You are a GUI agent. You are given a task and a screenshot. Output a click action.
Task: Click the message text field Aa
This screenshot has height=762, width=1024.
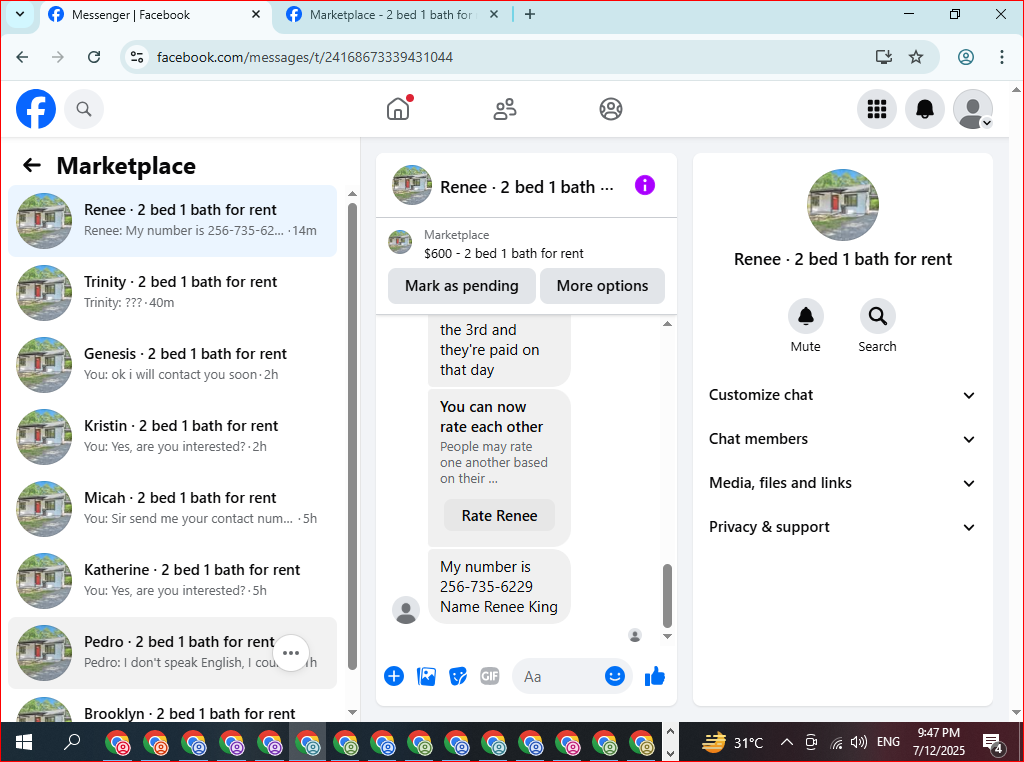point(562,676)
